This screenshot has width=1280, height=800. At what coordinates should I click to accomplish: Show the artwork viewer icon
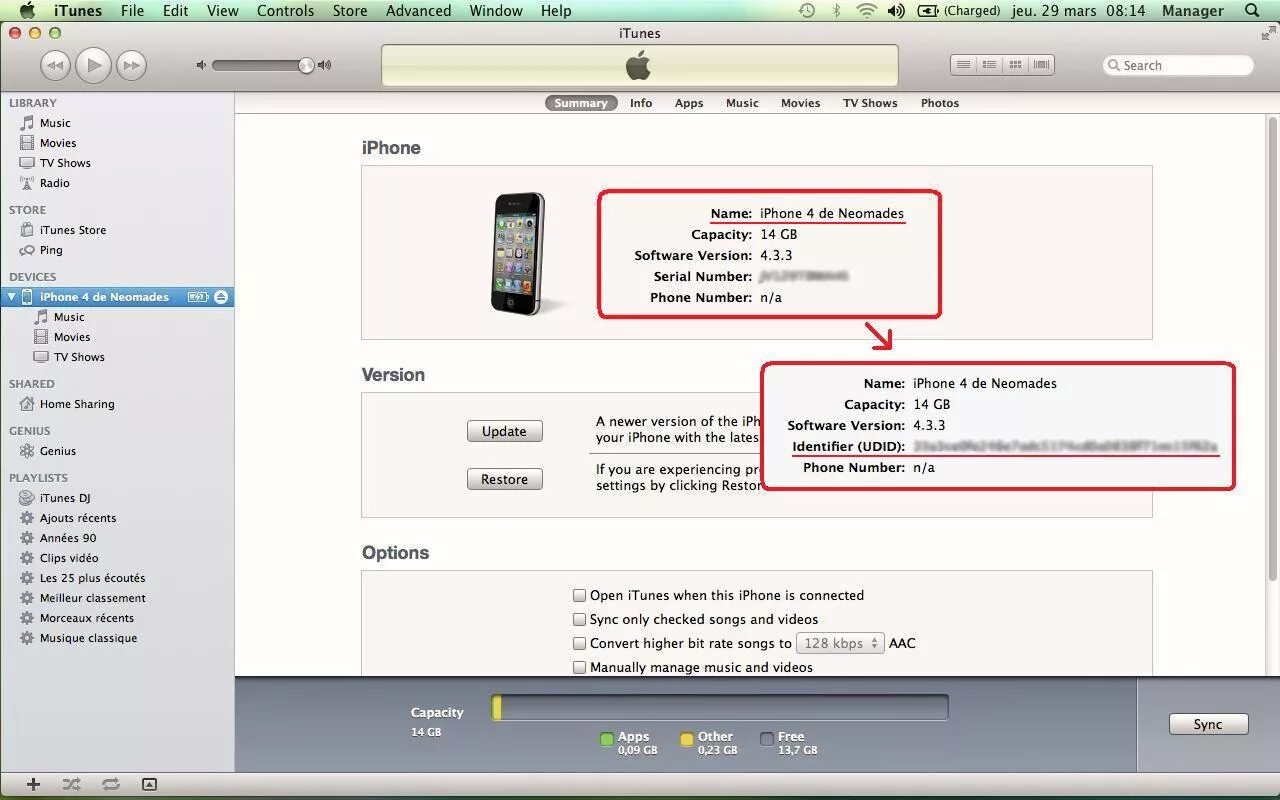coord(149,785)
